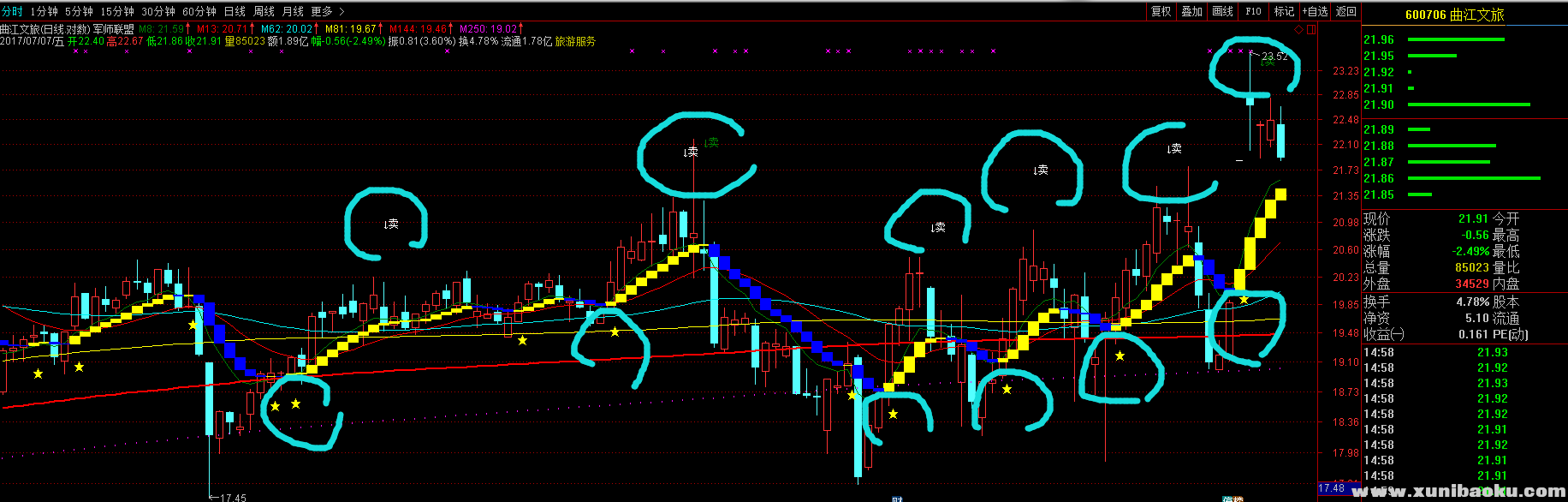This screenshot has width=1568, height=502.
Task: Toggle 叠加 overlay mode
Action: 1191,11
